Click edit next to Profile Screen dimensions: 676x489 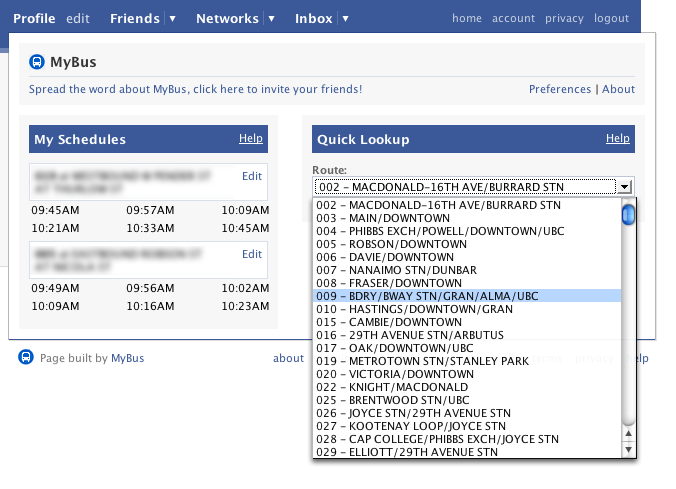pos(78,19)
